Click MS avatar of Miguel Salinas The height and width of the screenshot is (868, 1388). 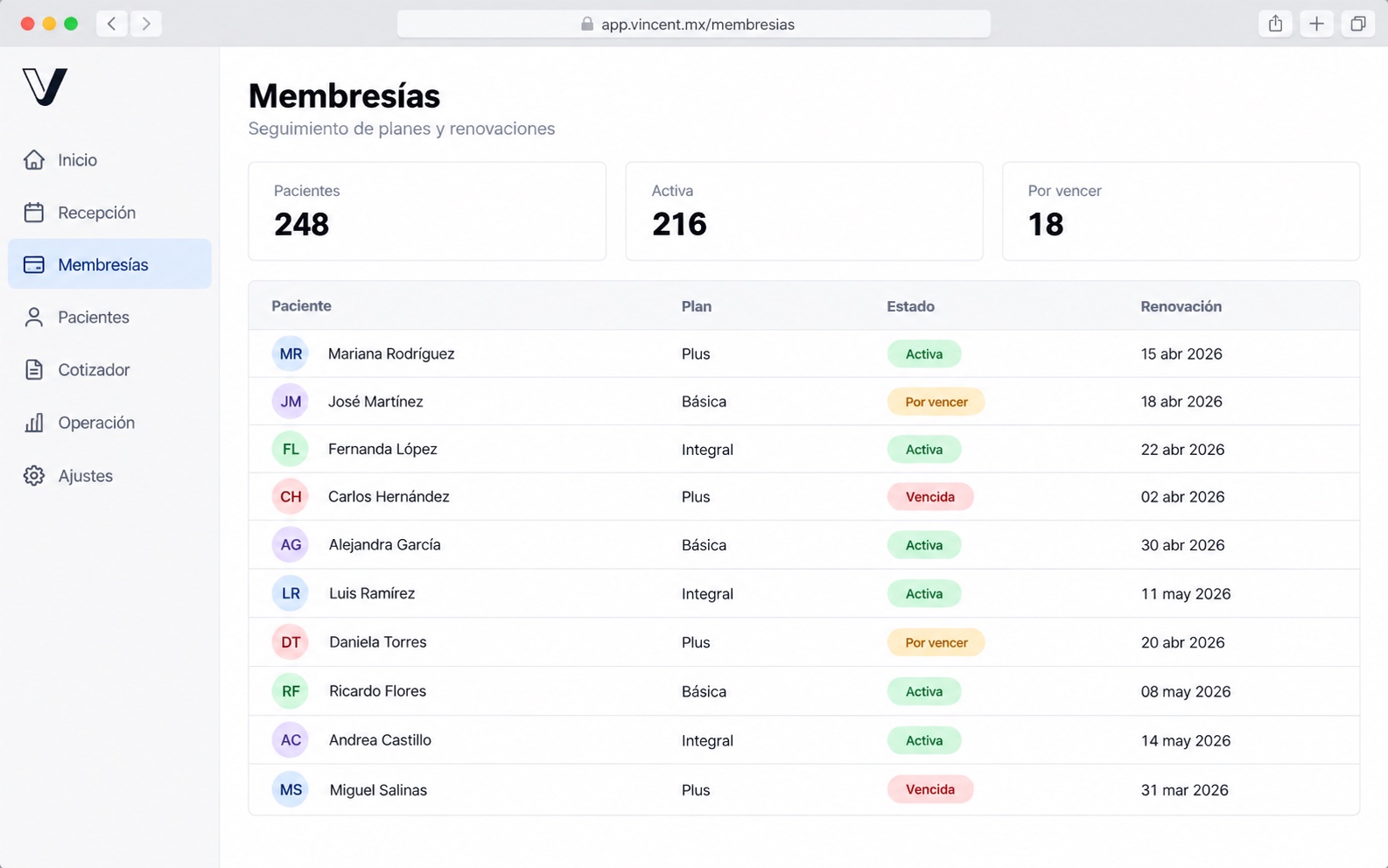tap(291, 790)
